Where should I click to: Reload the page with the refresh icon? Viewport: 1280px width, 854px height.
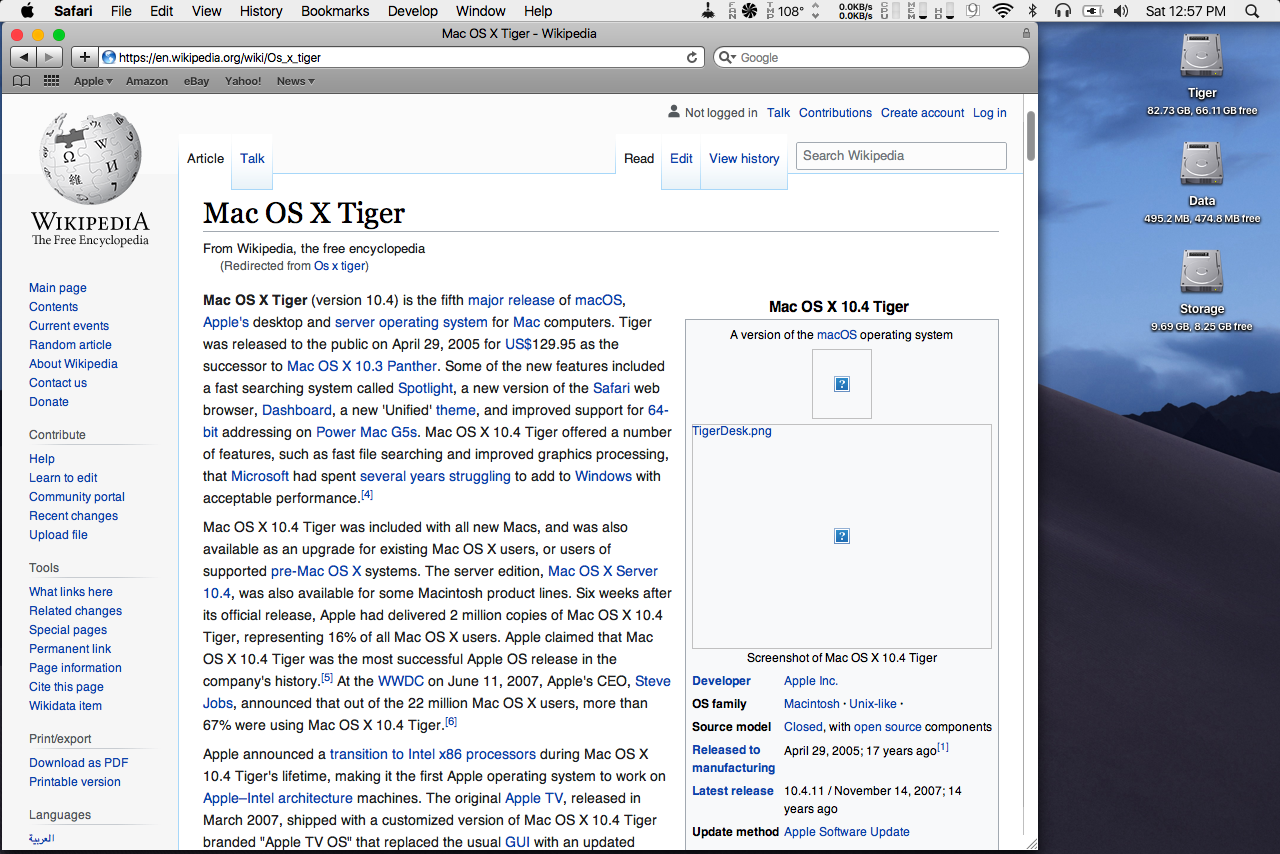[x=692, y=58]
